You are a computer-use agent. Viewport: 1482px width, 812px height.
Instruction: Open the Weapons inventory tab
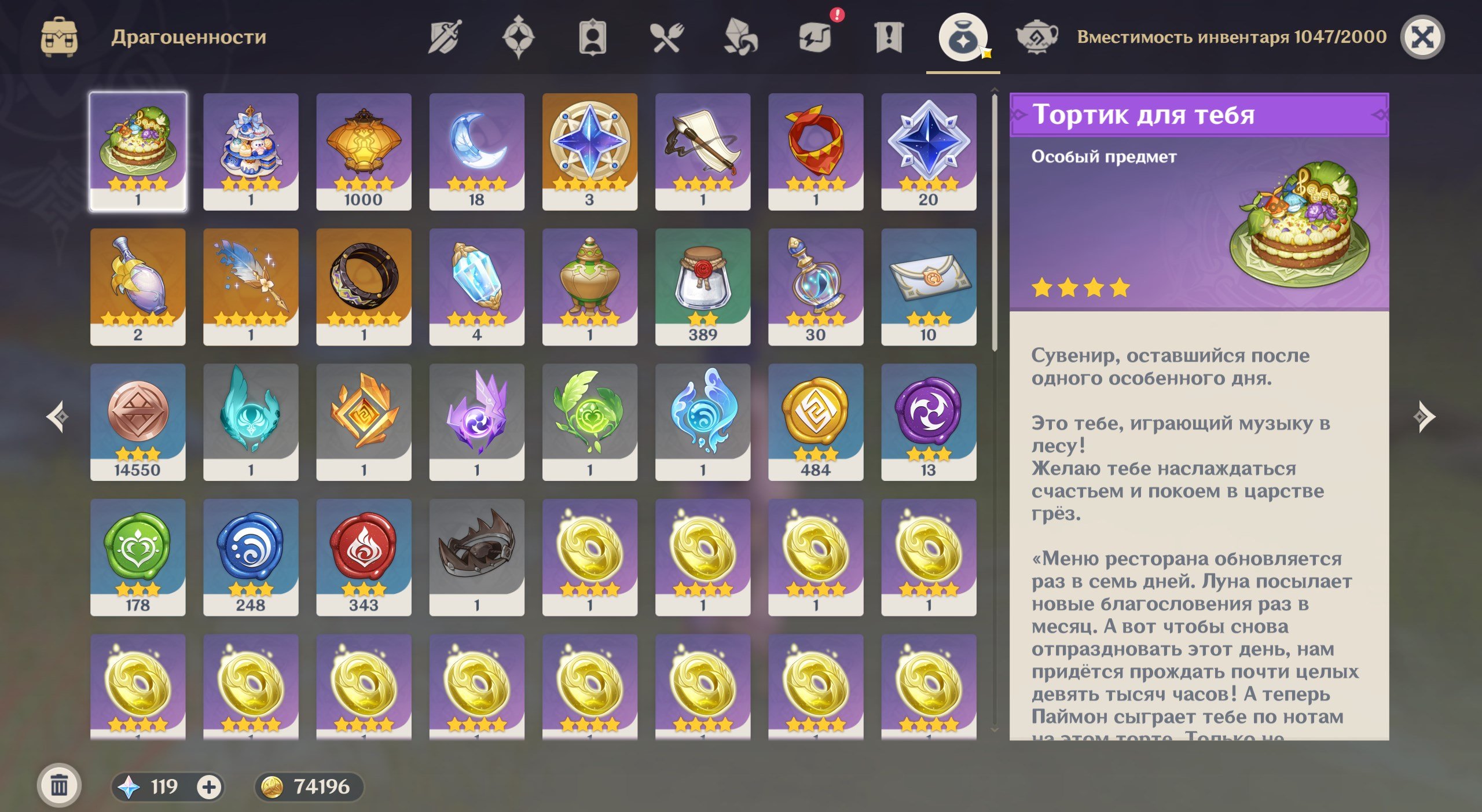point(445,36)
